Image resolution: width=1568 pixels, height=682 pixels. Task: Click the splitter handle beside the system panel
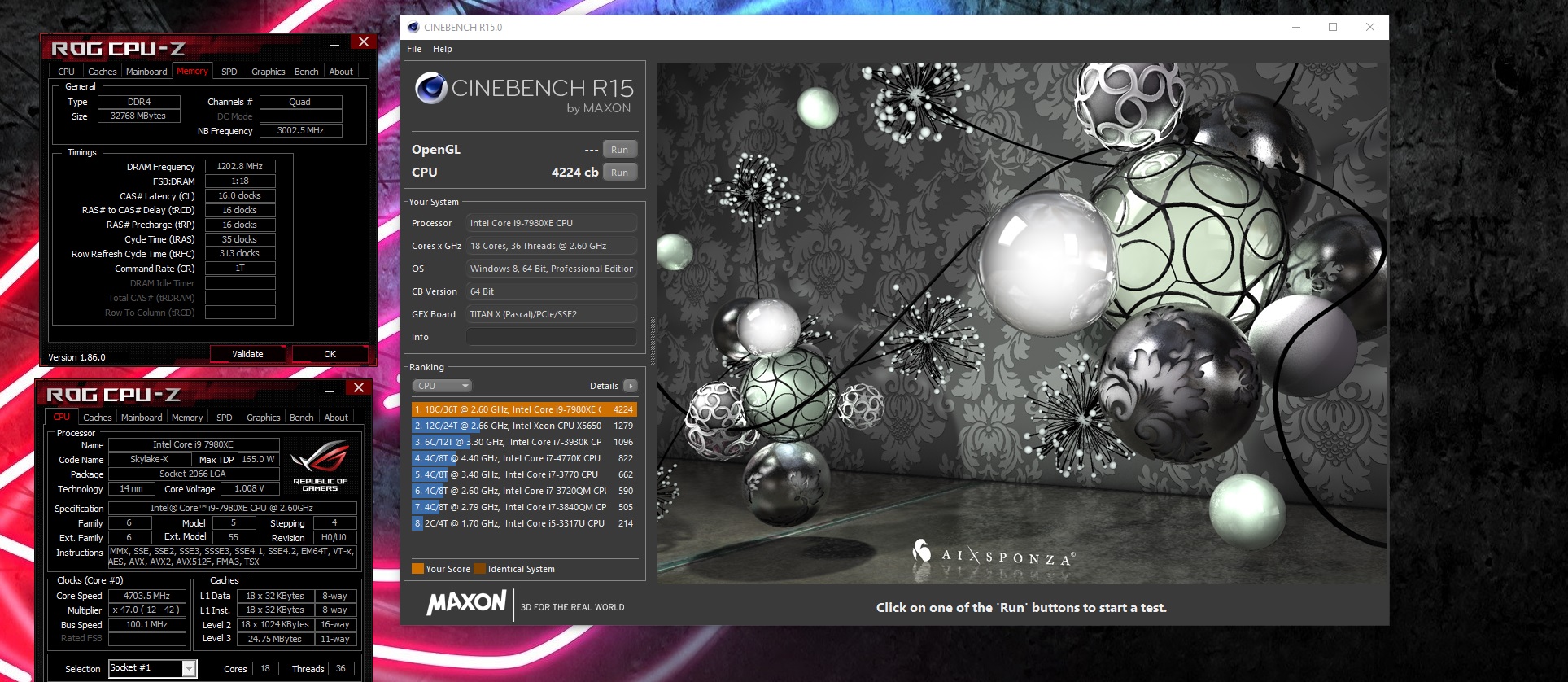tap(653, 340)
